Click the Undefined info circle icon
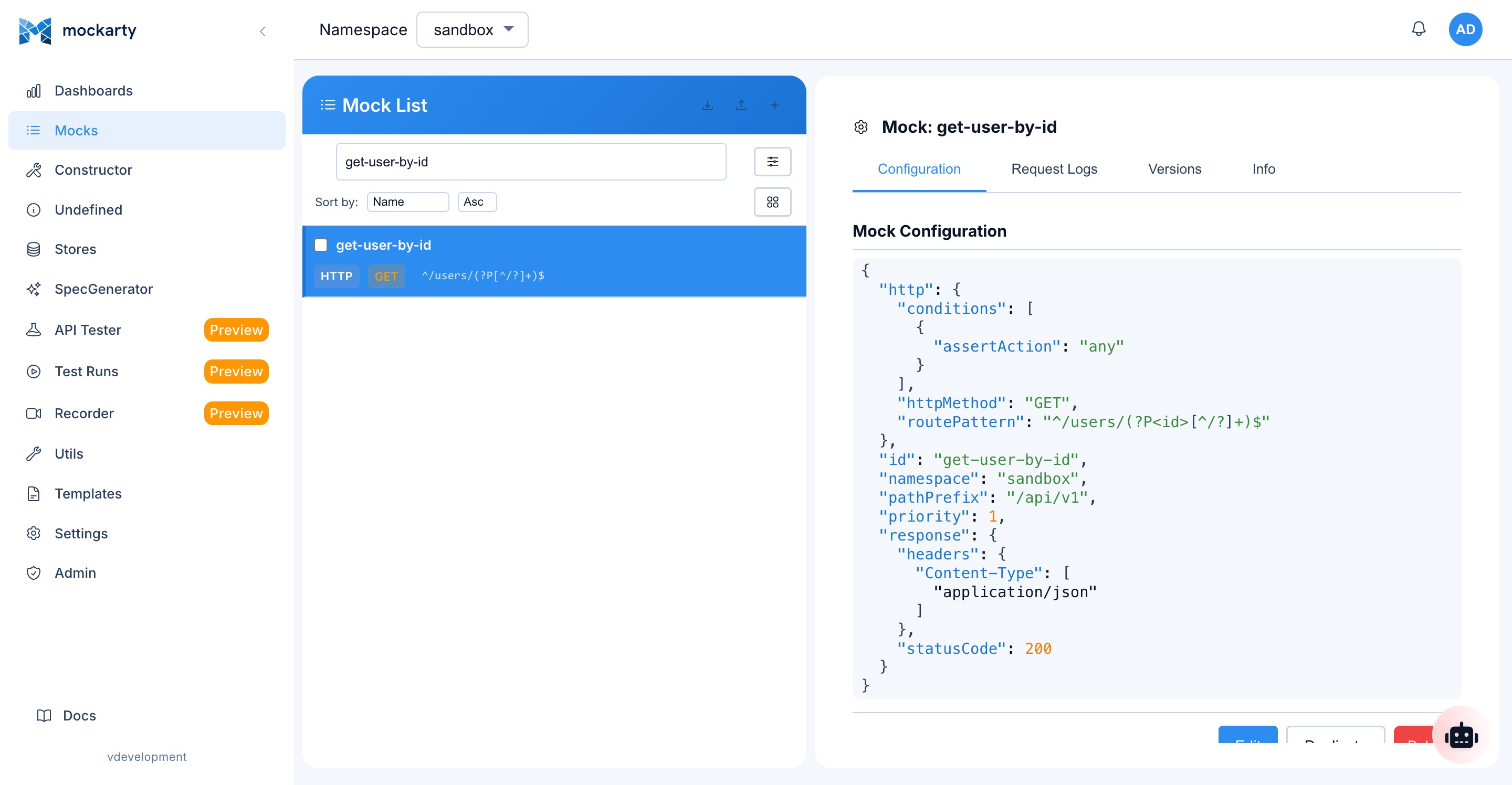 click(x=34, y=209)
